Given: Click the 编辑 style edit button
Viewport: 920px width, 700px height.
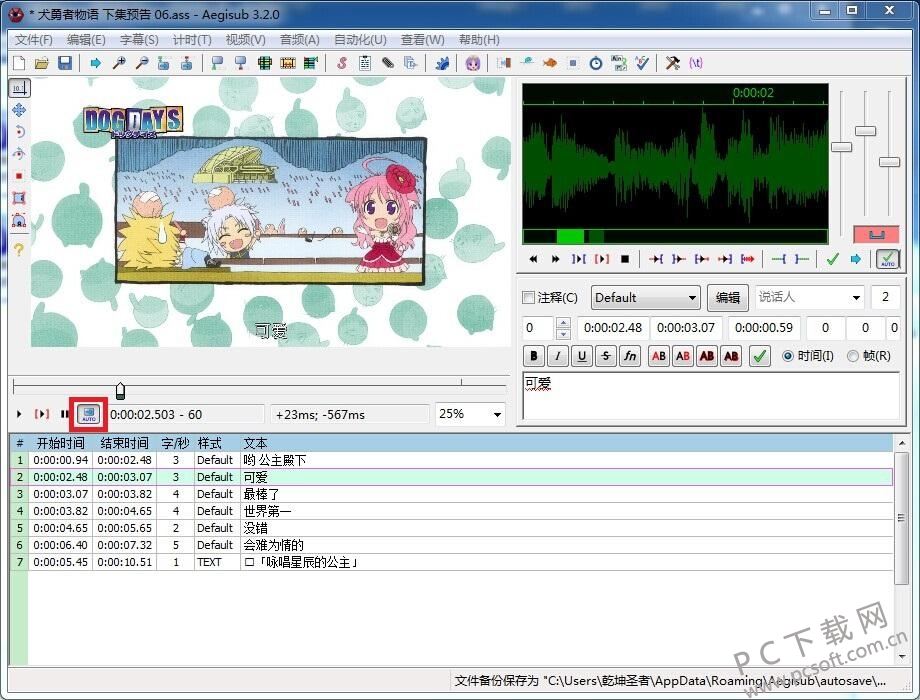Looking at the screenshot, I should 728,297.
